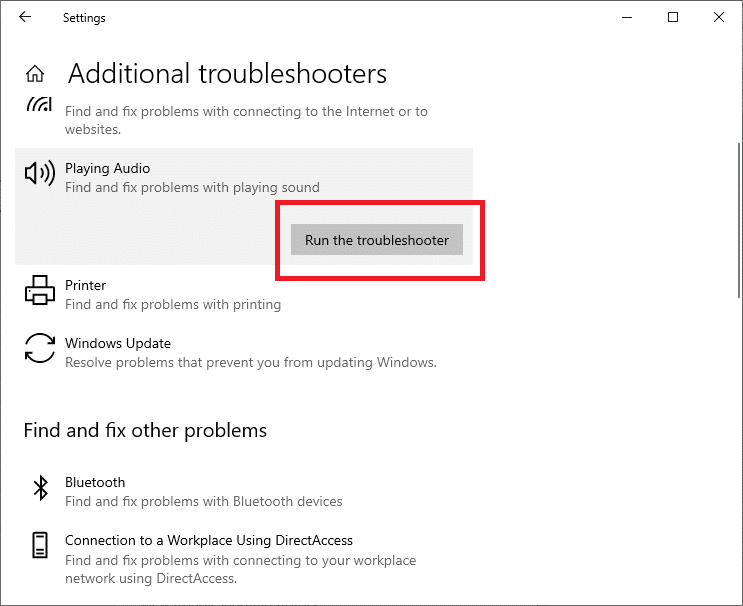Screen dimensions: 743x606
Task: Click the Printer icon
Action: point(39,291)
